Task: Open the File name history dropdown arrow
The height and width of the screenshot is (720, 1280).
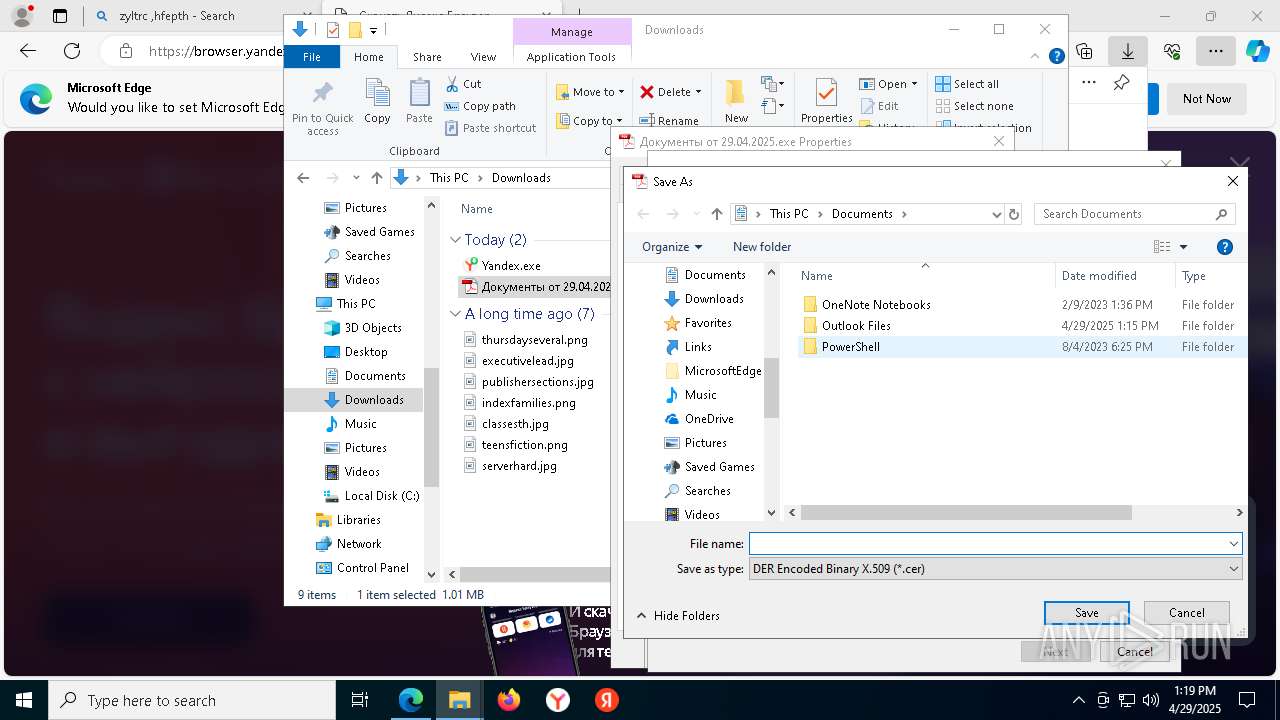Action: click(x=1234, y=543)
